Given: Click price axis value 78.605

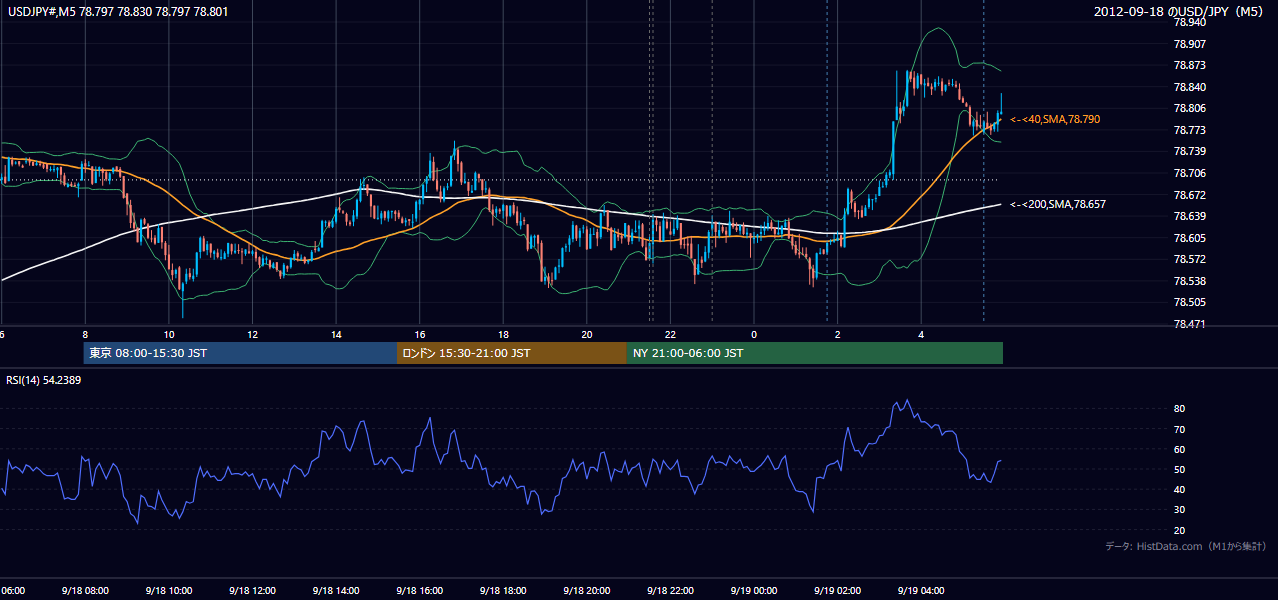Looking at the screenshot, I should [x=1188, y=238].
